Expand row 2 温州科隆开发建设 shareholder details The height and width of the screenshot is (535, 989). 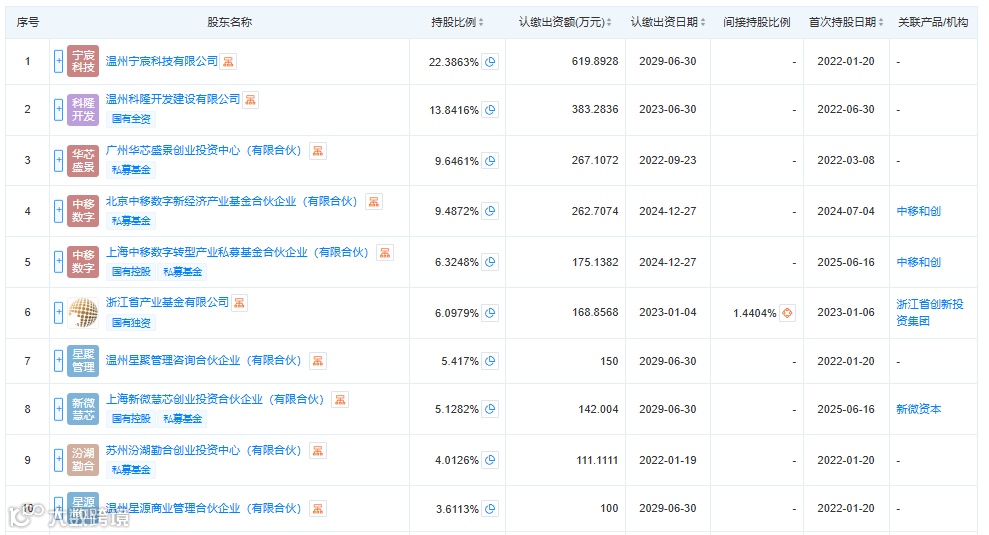[58, 109]
